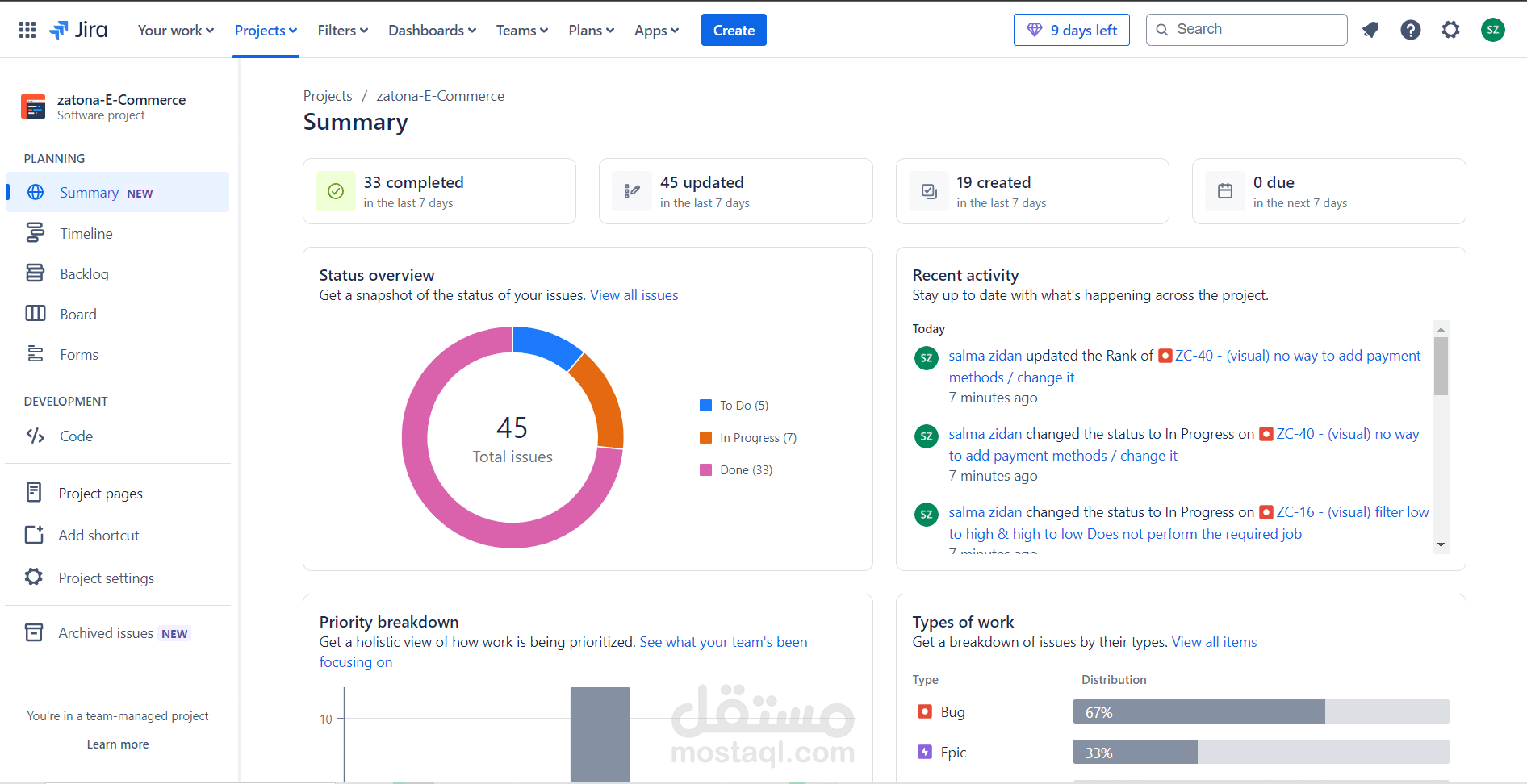Click the Search input field

(x=1246, y=30)
